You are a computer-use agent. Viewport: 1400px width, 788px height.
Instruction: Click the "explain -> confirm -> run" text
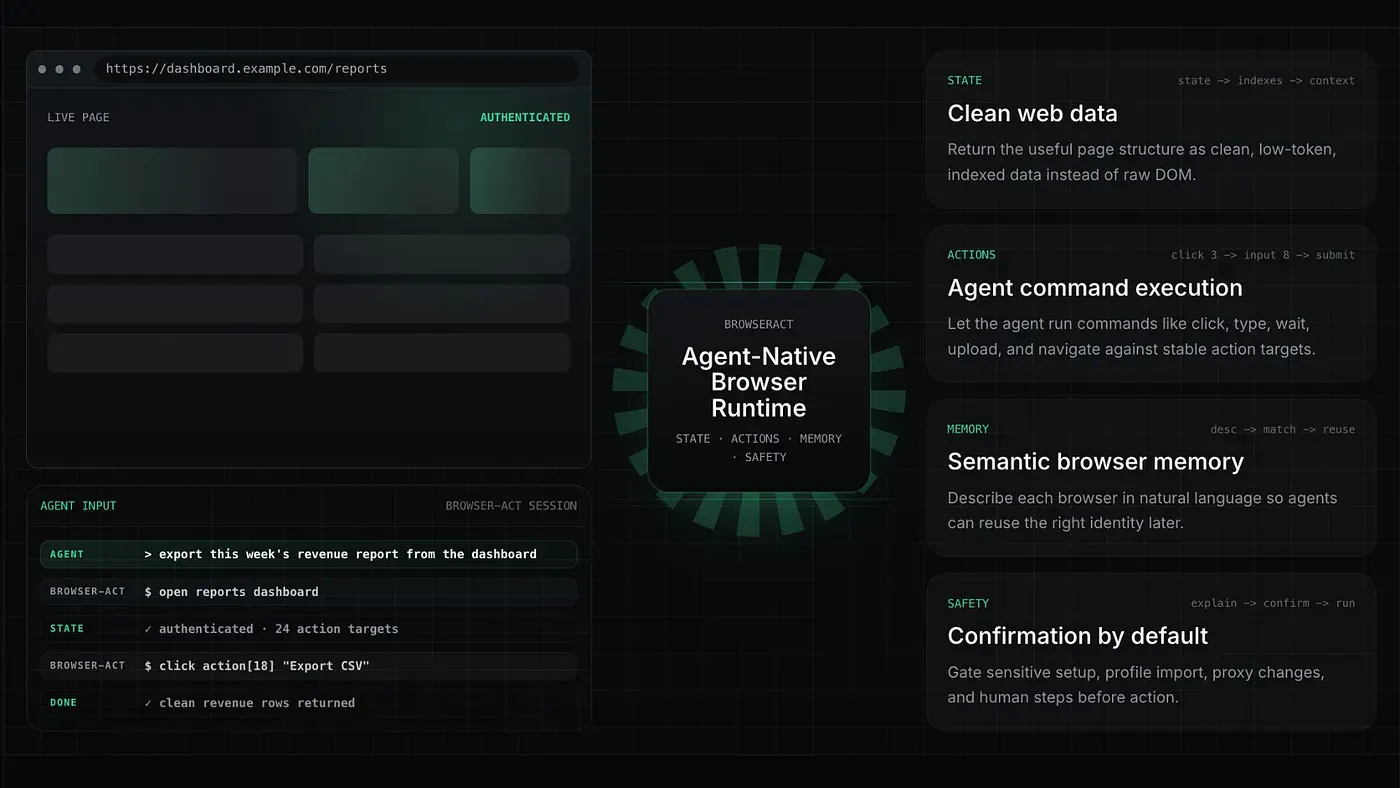point(1273,604)
